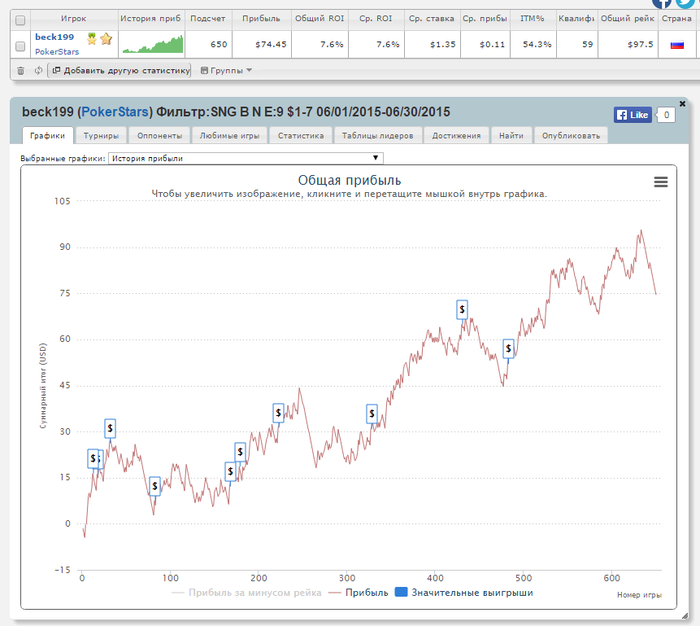Open the beck199 player link in the table
700x626 pixels.
[x=54, y=37]
